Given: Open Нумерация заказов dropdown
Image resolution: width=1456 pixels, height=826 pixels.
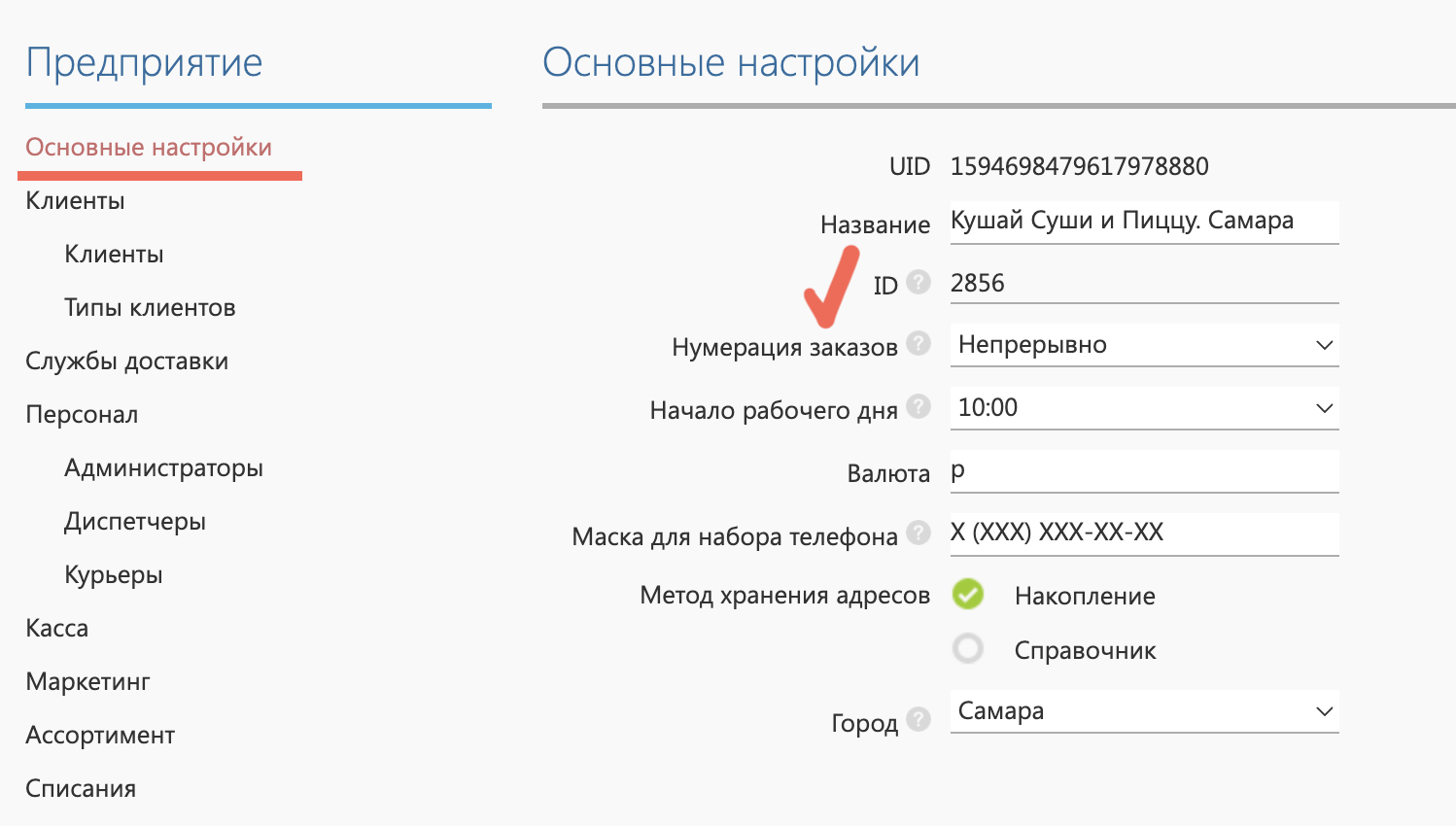Looking at the screenshot, I should point(1144,345).
